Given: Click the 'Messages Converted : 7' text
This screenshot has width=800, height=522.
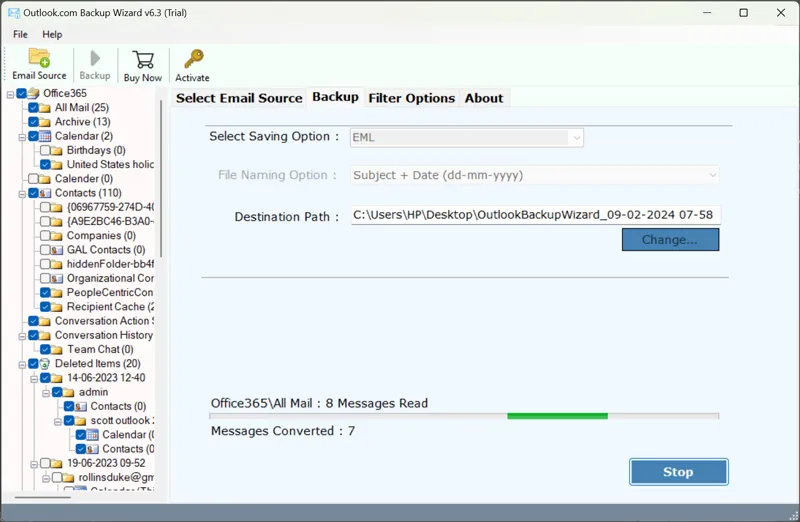Looking at the screenshot, I should click(x=283, y=431).
